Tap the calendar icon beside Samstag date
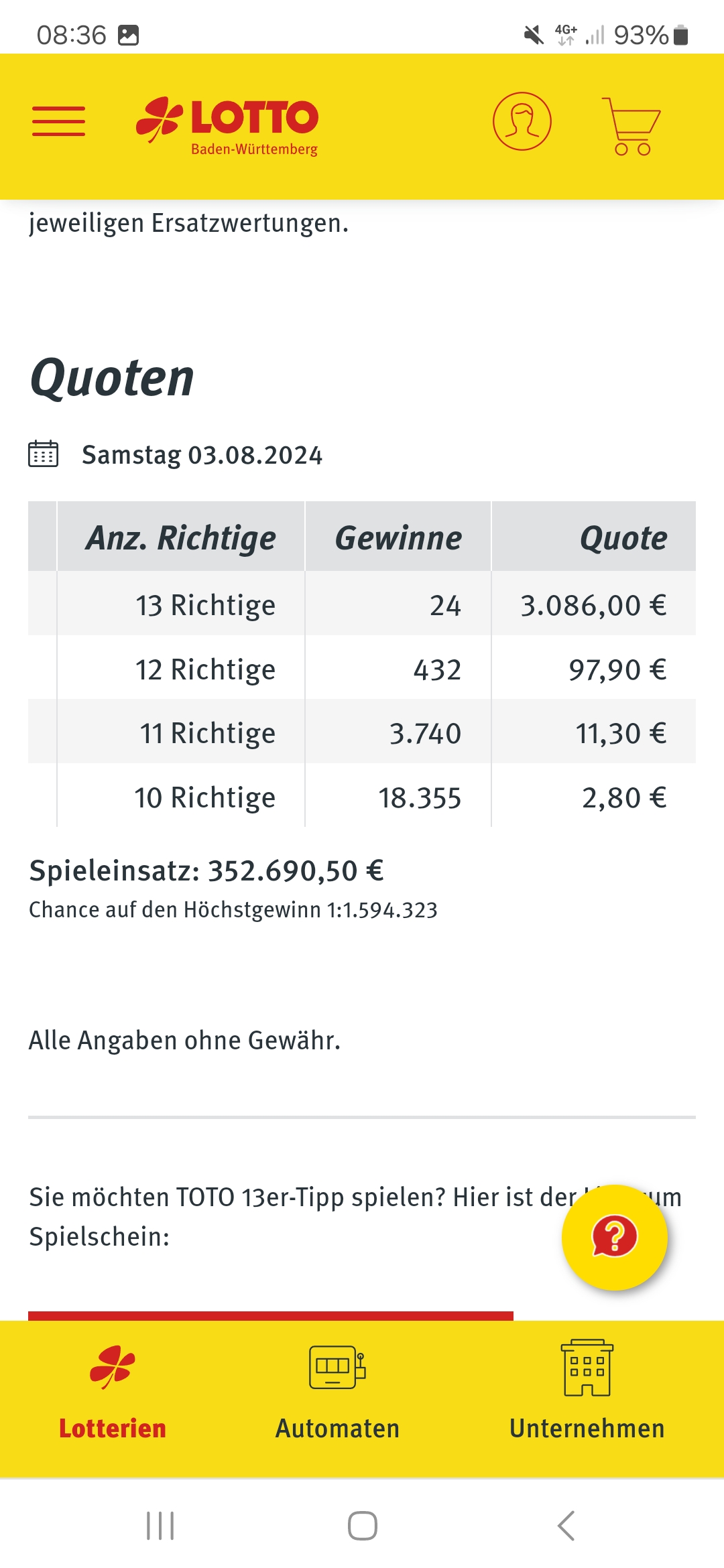This screenshot has width=724, height=1568. (x=44, y=454)
